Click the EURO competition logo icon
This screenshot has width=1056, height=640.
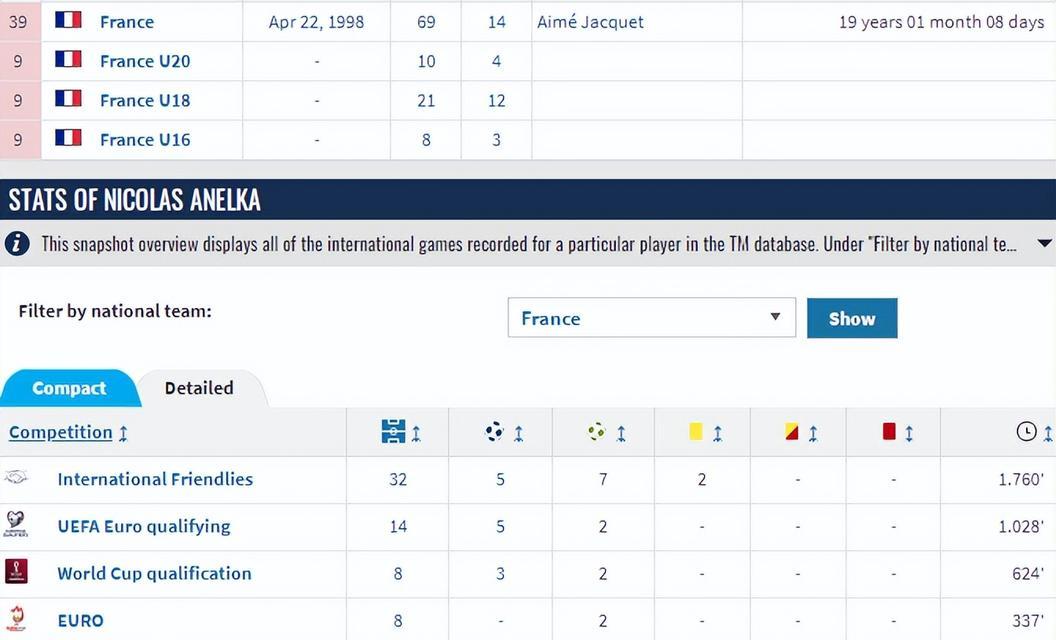pyautogui.click(x=16, y=618)
